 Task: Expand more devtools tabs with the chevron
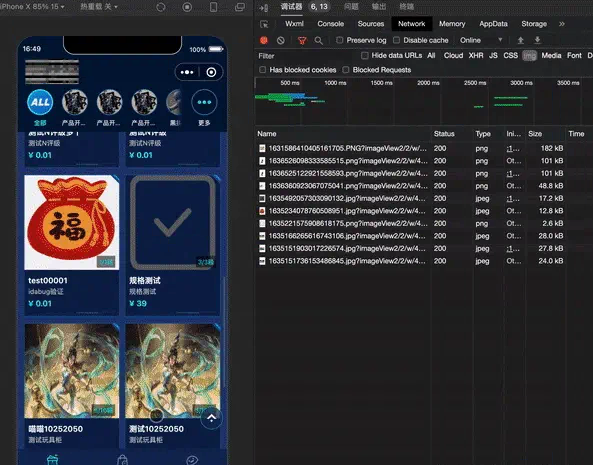coord(562,24)
